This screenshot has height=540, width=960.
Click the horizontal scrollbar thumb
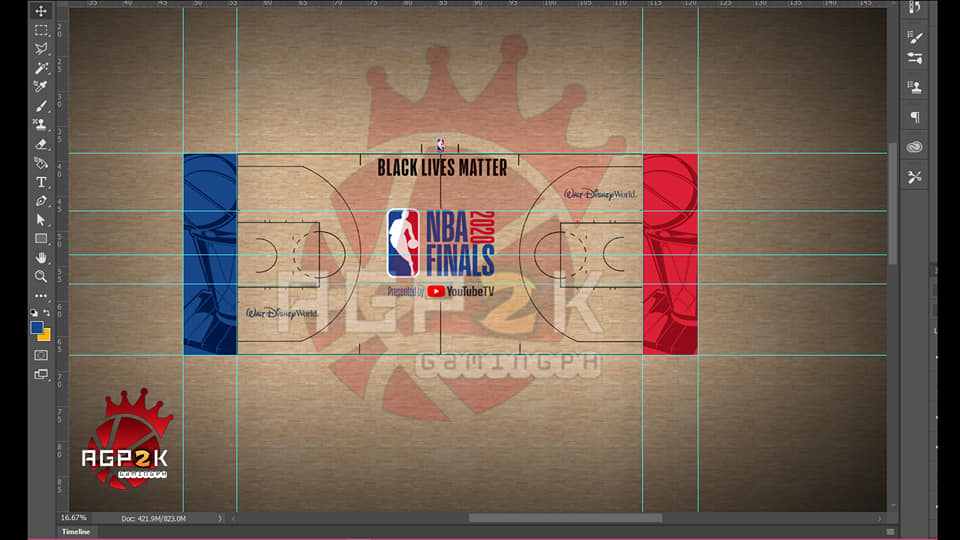pos(565,518)
